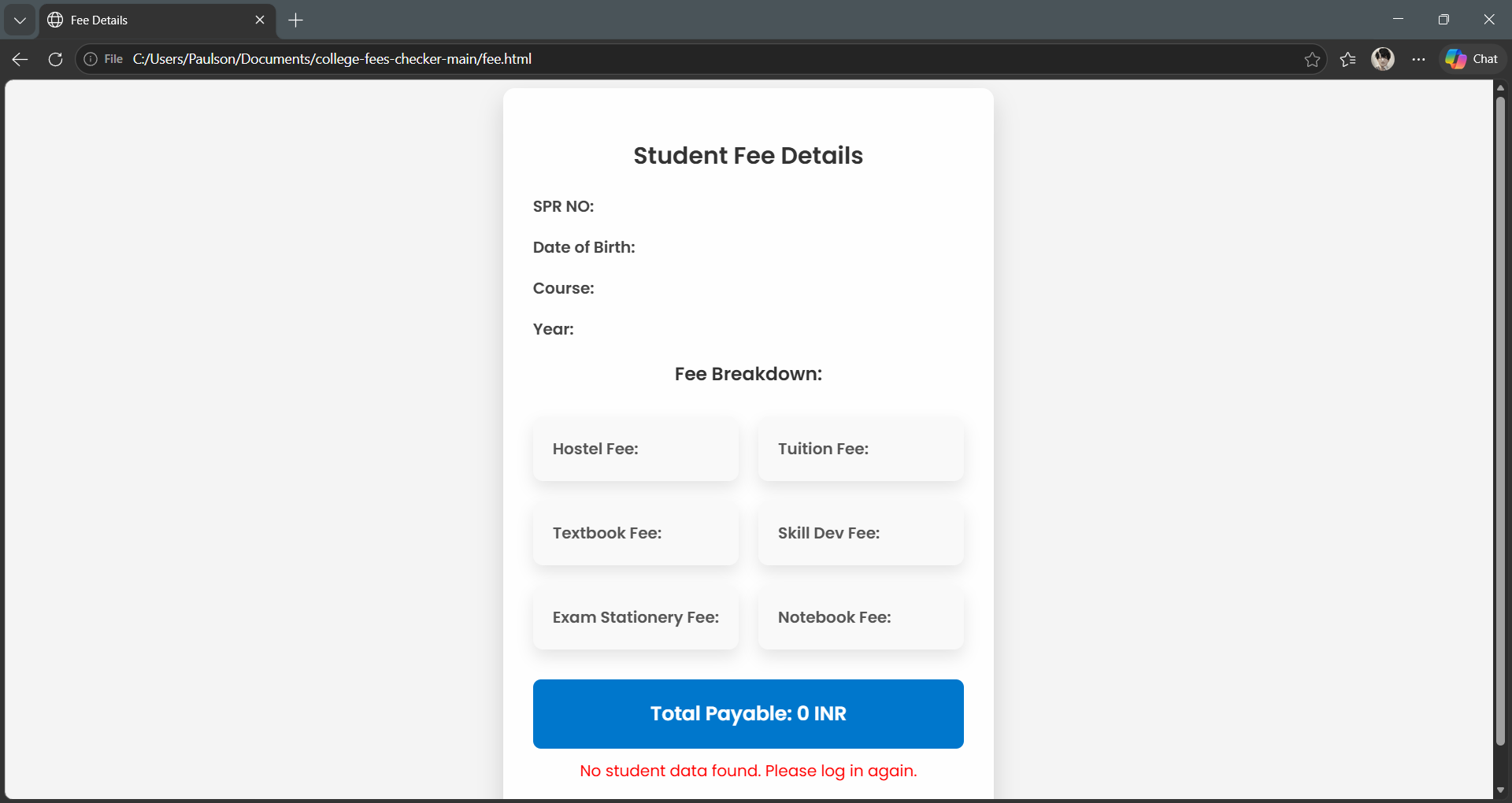Screen dimensions: 1512x803
Task: Restore down the browser window
Action: coord(1443,20)
